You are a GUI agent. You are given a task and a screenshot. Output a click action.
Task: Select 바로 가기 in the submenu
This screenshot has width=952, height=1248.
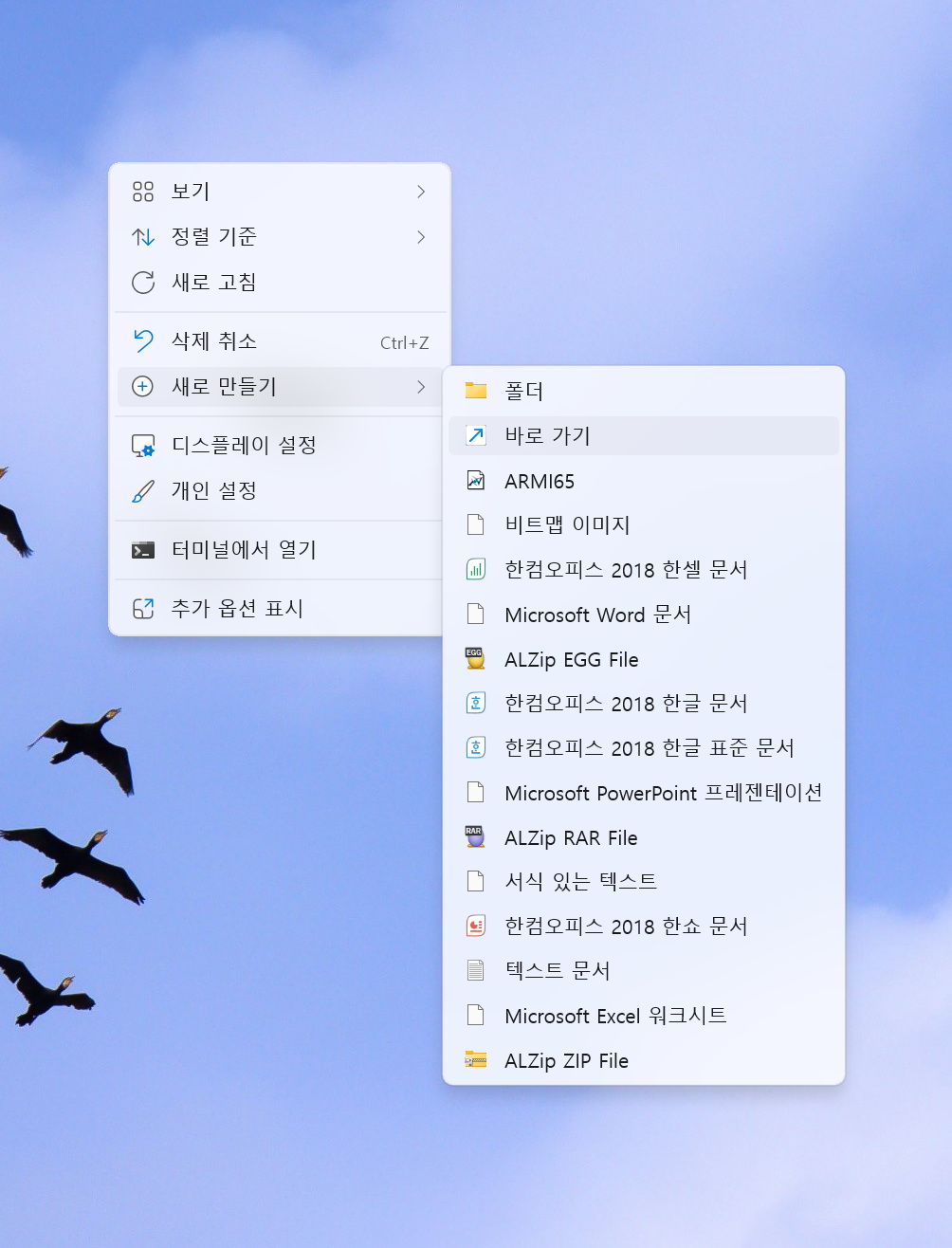point(644,435)
